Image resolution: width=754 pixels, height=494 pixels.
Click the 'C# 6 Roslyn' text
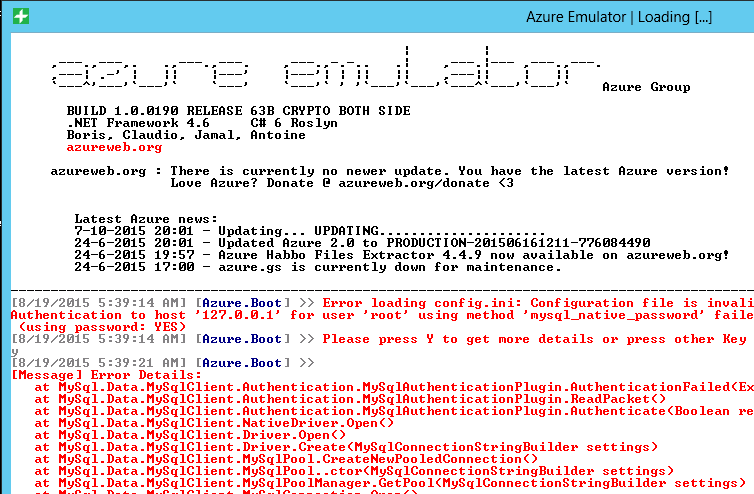(294, 123)
